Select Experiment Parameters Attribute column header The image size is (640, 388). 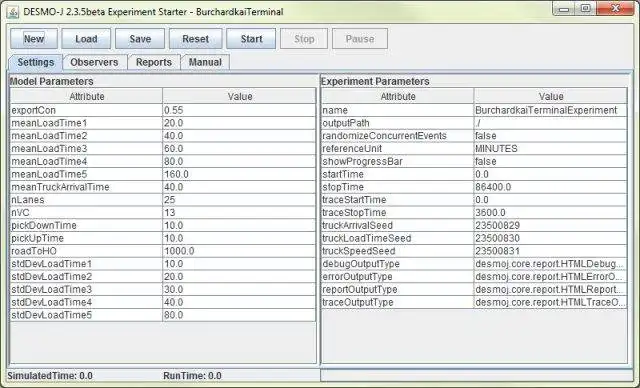[x=398, y=96]
